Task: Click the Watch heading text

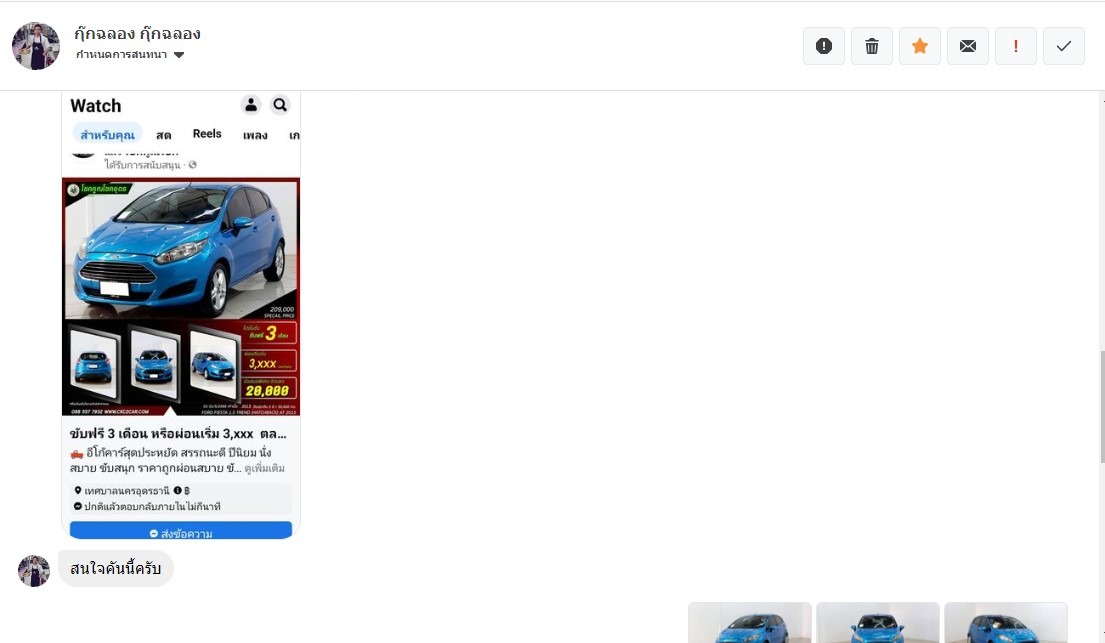Action: pos(96,106)
